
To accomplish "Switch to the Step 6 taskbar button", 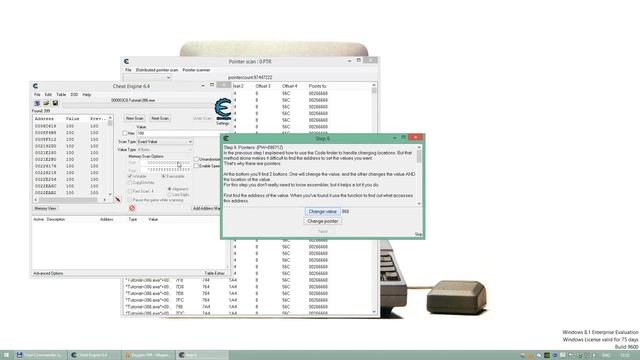I will click(x=202, y=355).
